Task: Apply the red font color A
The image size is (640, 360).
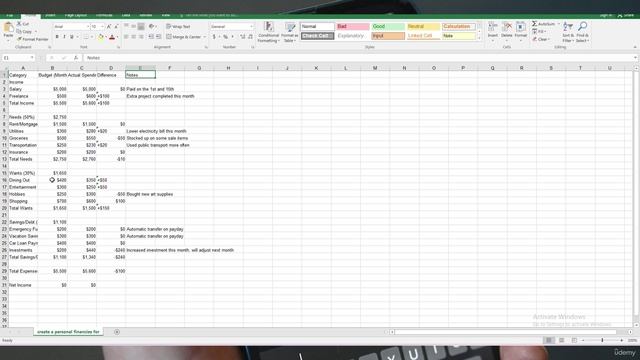Action: pyautogui.click(x=112, y=37)
